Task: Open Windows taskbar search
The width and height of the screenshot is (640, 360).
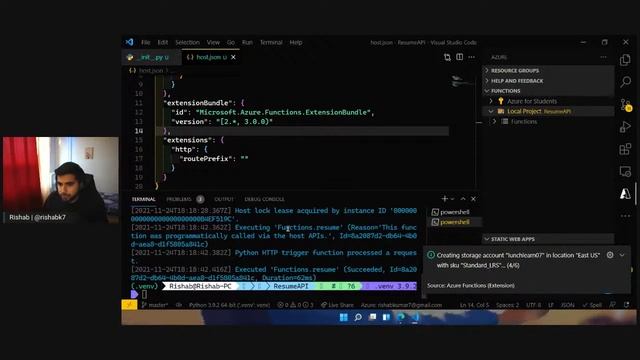Action: [358, 317]
